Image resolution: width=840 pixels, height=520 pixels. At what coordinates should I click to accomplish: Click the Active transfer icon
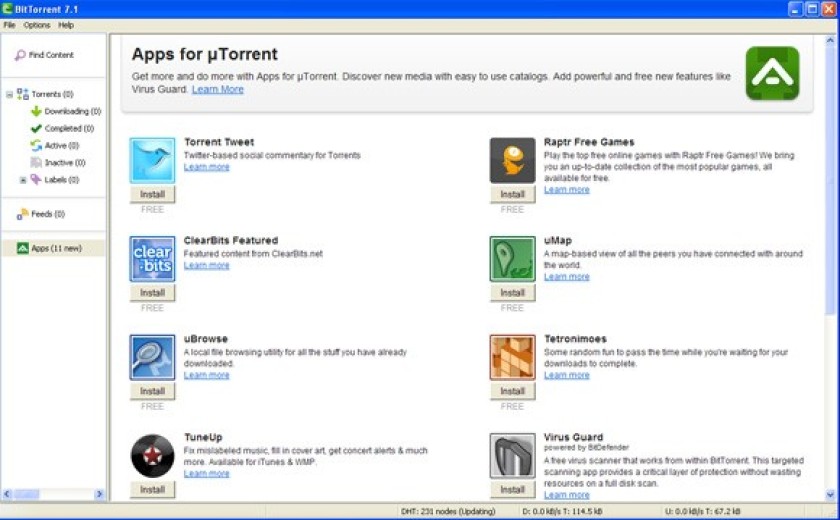(36, 146)
